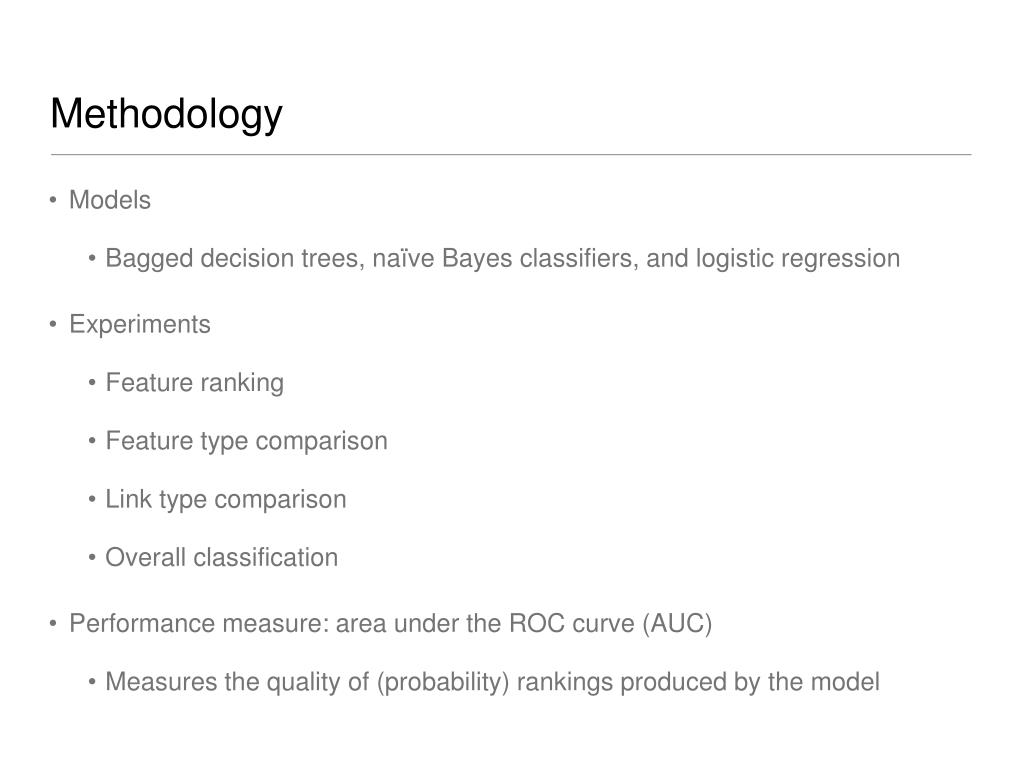Click the bullet dot before Performance measure
The image size is (1023, 767).
(53, 624)
